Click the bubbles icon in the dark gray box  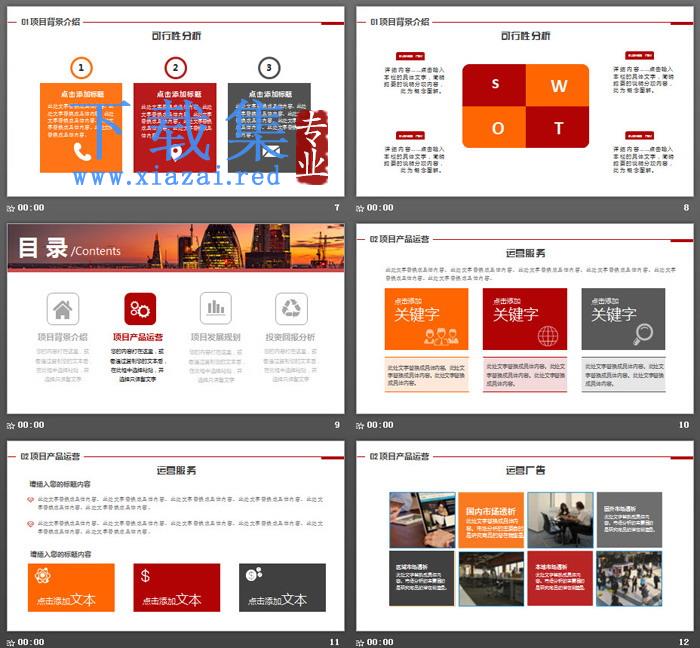click(x=254, y=574)
